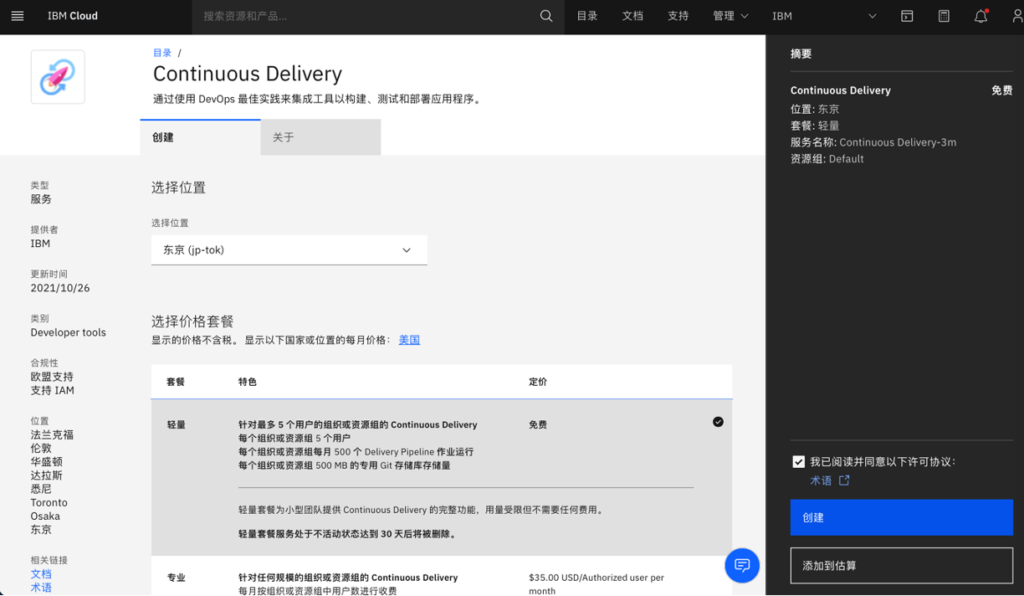1024x596 pixels.
Task: Select the 轻量 plan checkmark
Action: [x=718, y=422]
